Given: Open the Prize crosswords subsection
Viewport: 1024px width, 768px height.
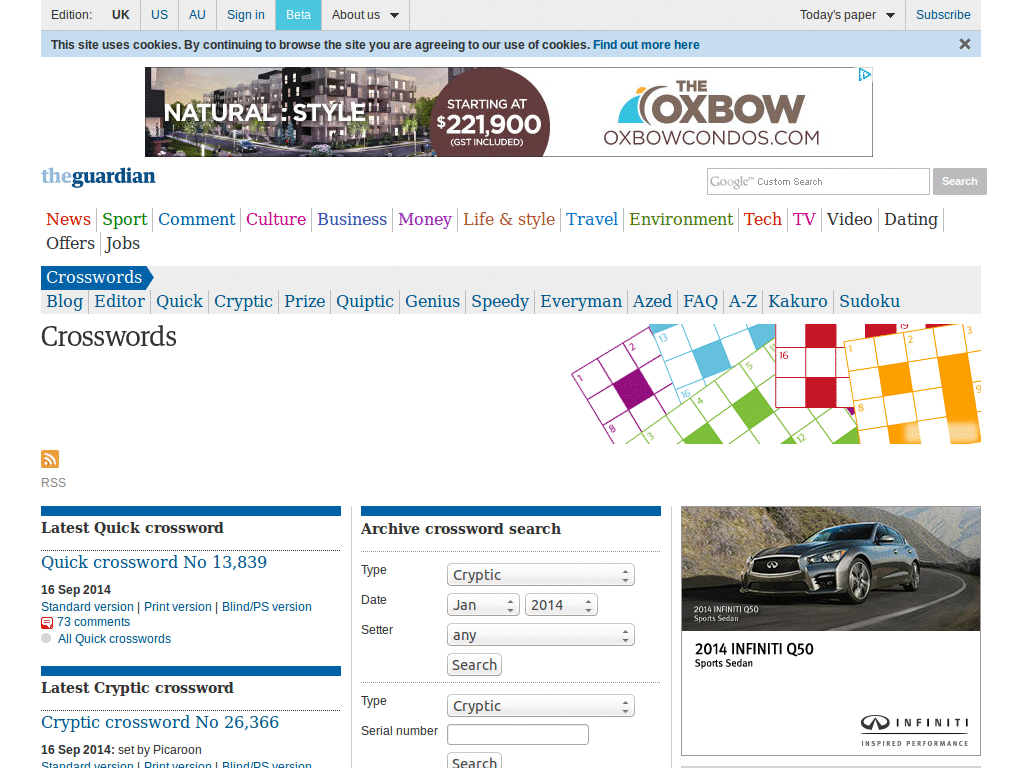Looking at the screenshot, I should [x=305, y=302].
